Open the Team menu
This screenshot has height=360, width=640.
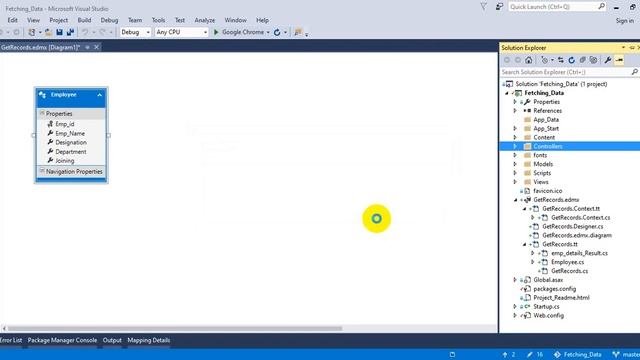(x=135, y=20)
